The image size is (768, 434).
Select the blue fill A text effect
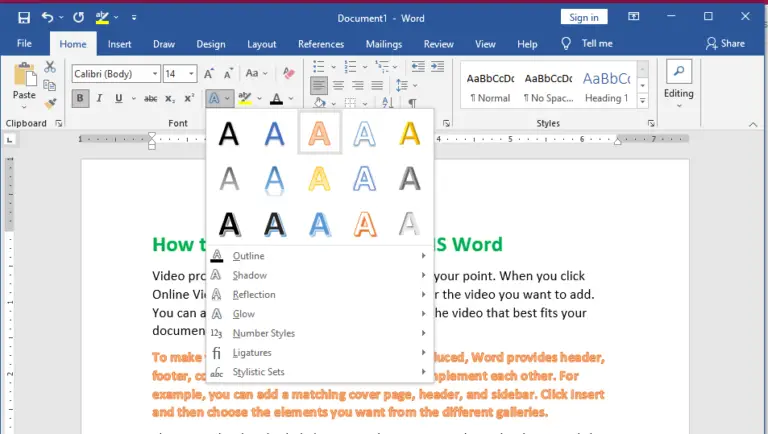click(274, 133)
